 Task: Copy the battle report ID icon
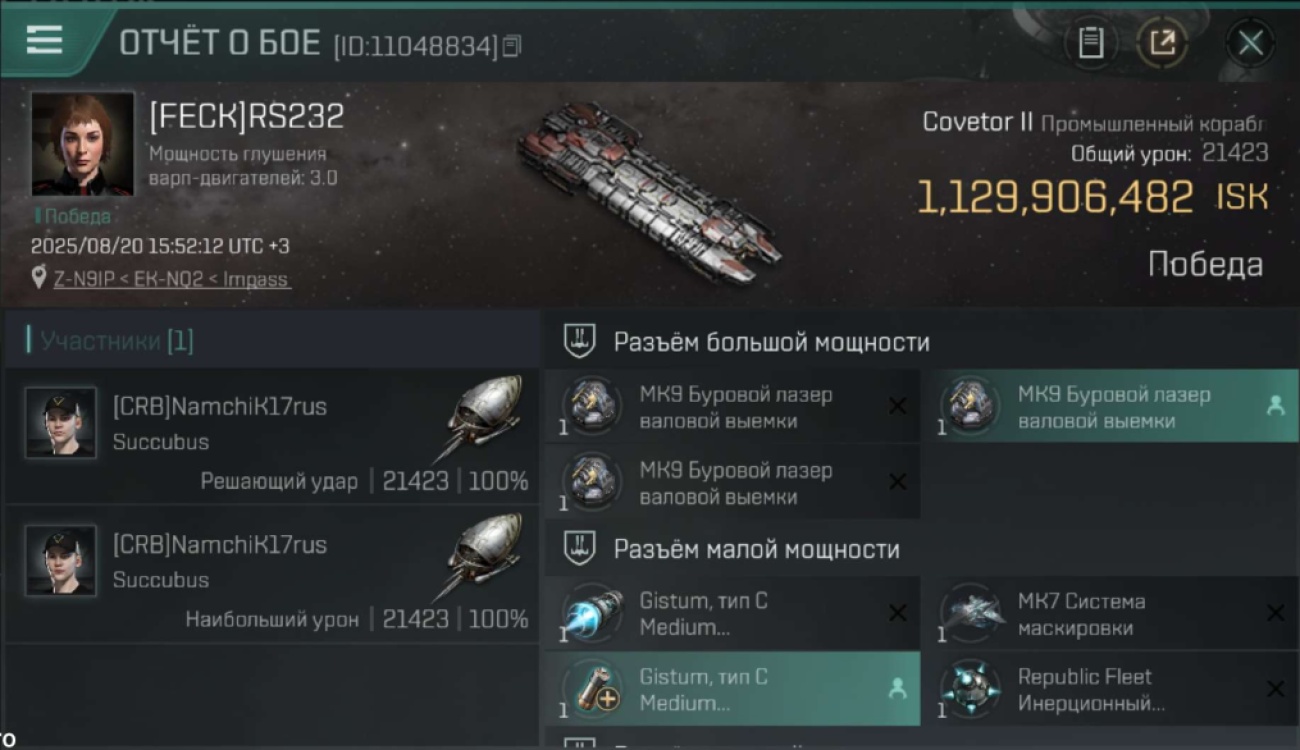pos(512,45)
